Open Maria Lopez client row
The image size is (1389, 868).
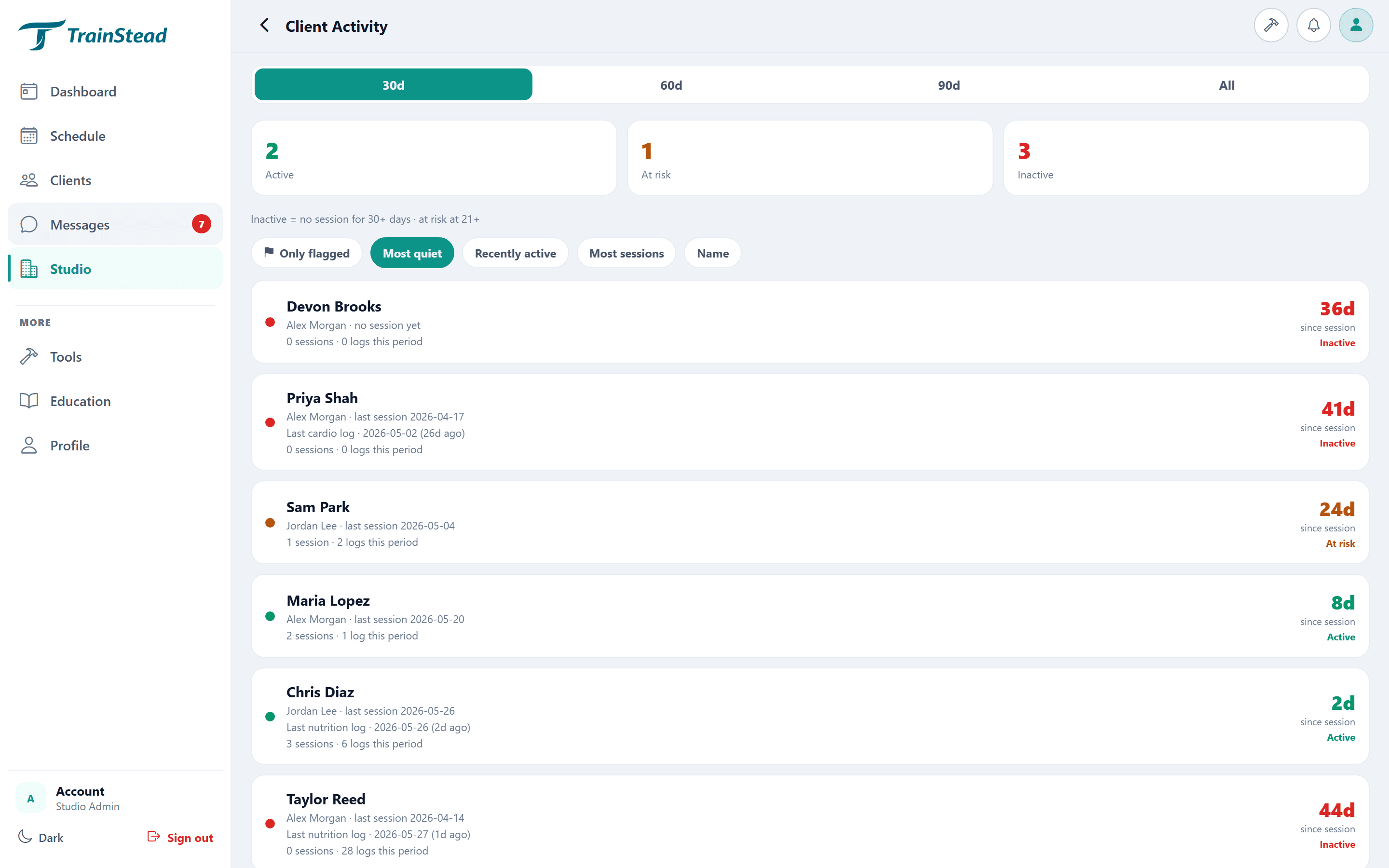click(810, 616)
